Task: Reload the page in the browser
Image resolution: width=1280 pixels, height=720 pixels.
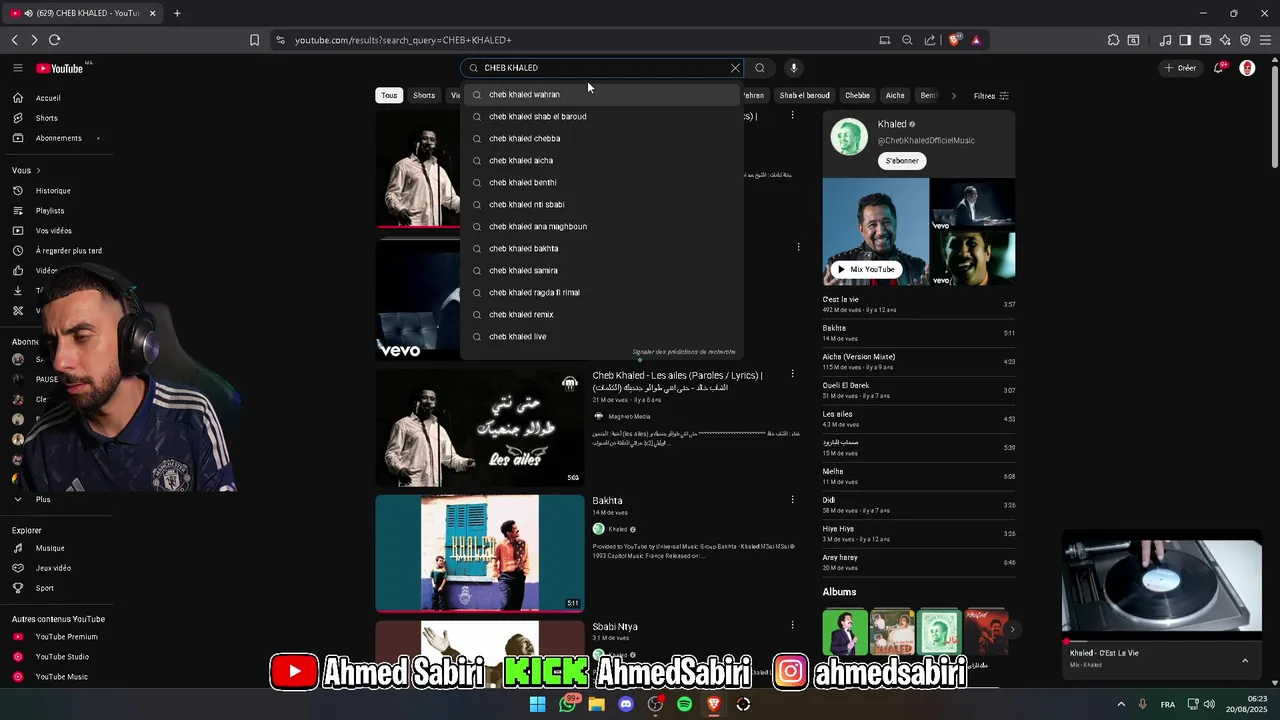Action: [54, 40]
